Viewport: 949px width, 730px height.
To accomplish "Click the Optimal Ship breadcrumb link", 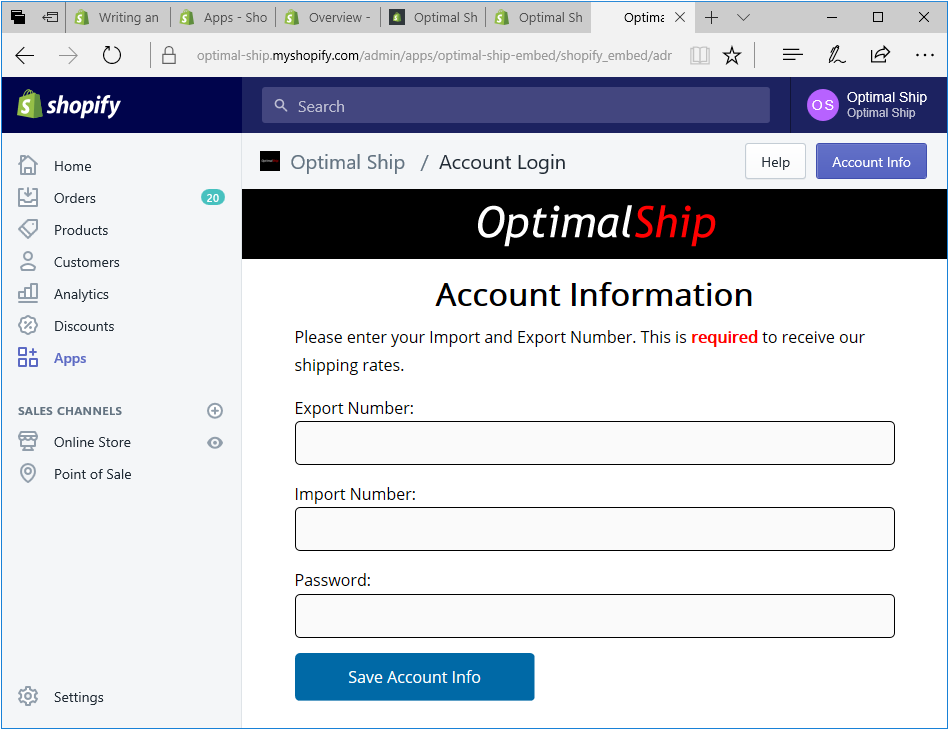I will (347, 162).
